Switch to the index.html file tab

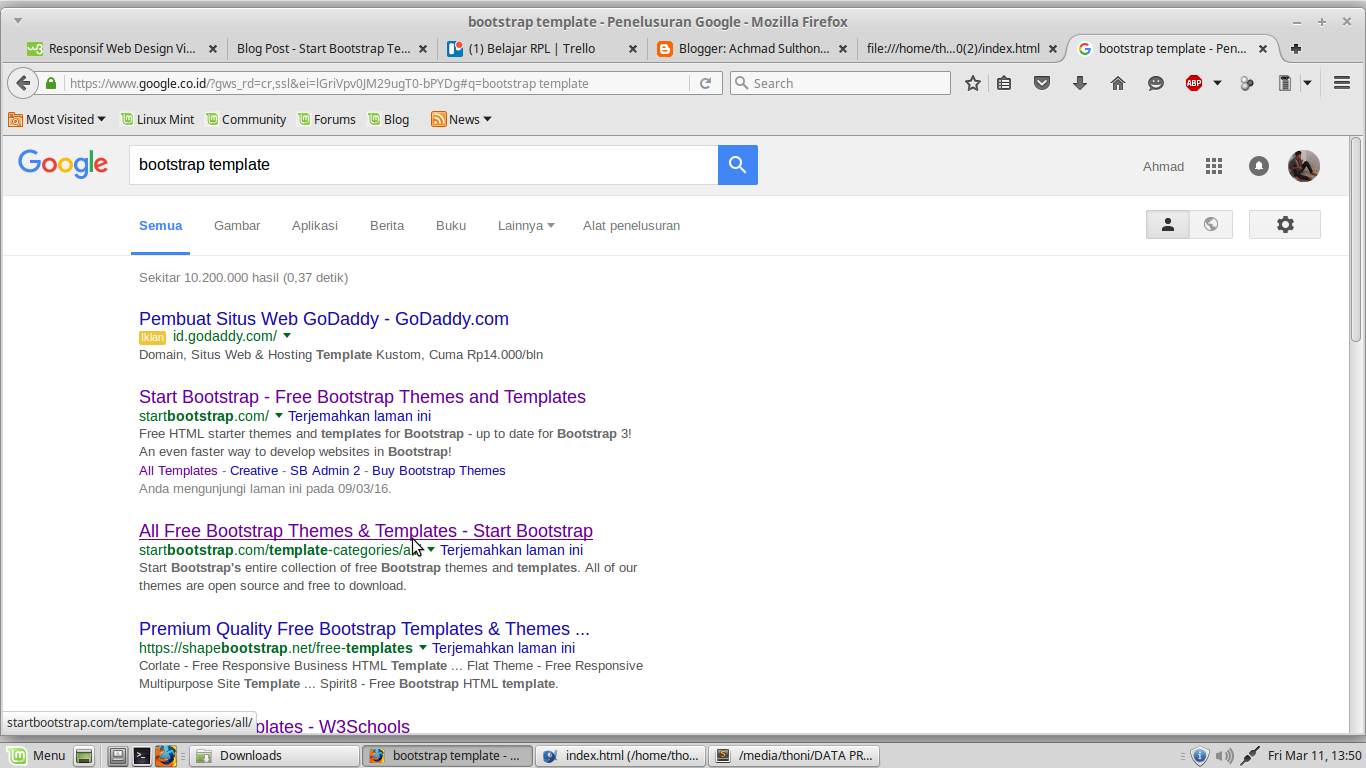pyautogui.click(x=962, y=48)
